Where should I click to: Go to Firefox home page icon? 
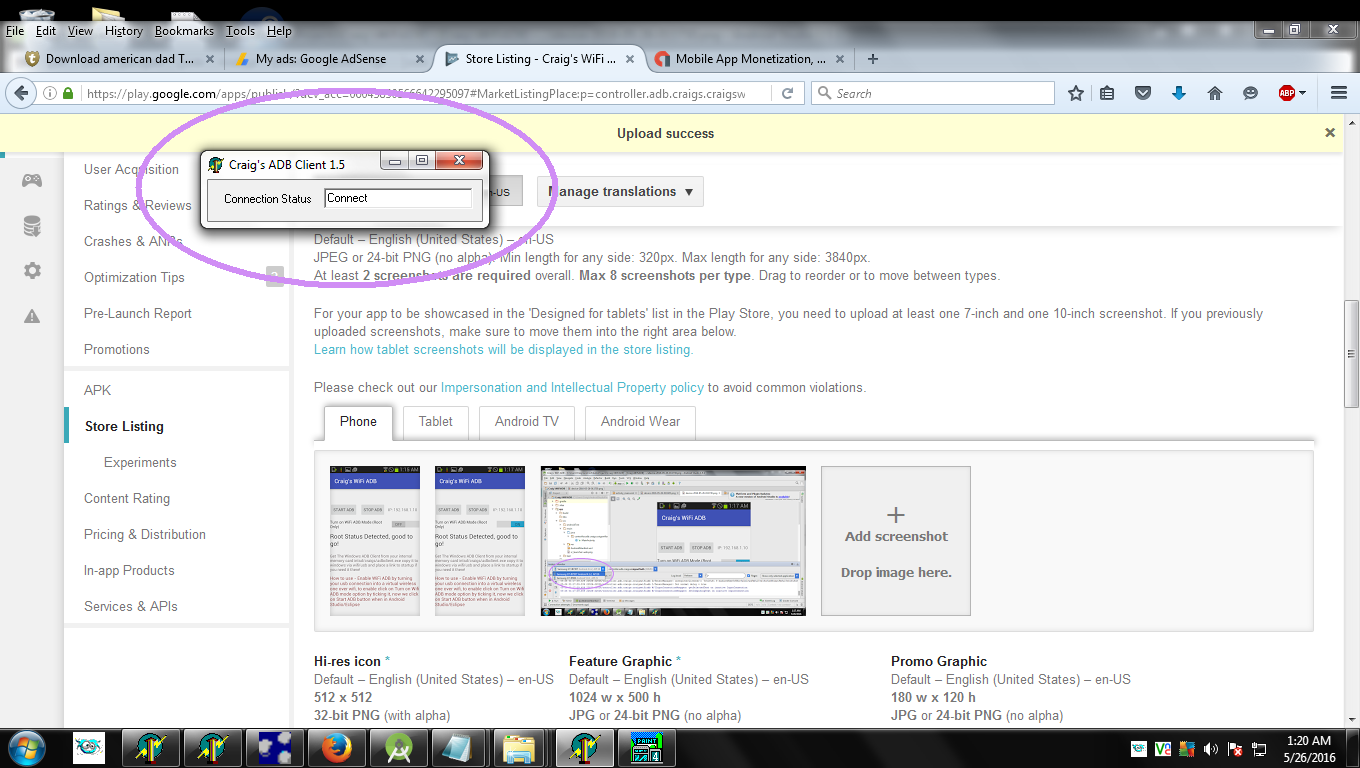point(1215,93)
